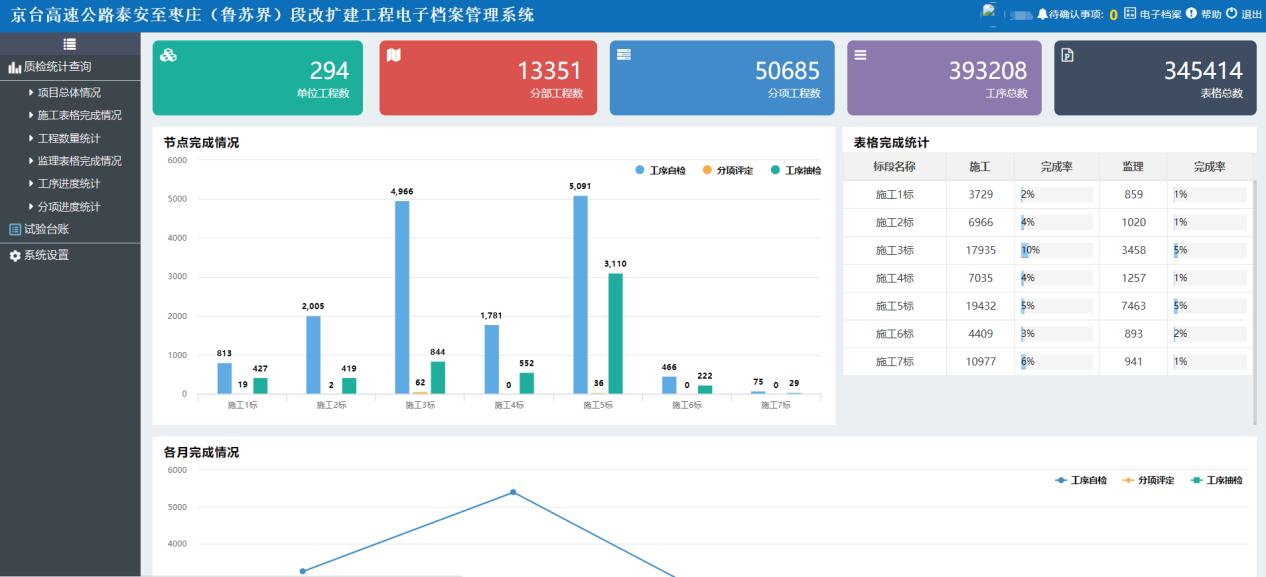
Task: Click the 13351 分部工程数 card
Action: (488, 78)
